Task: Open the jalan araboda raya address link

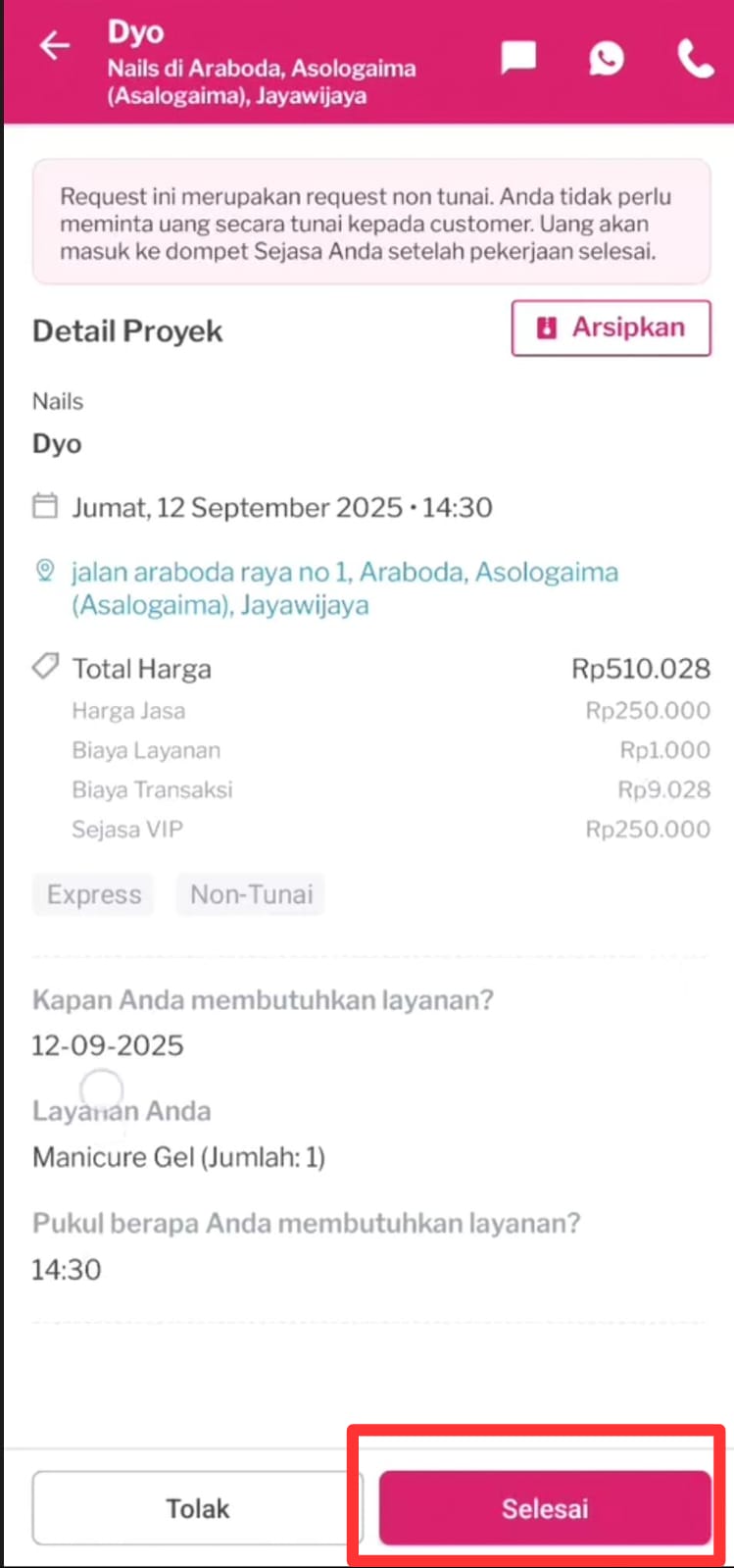Action: [344, 587]
